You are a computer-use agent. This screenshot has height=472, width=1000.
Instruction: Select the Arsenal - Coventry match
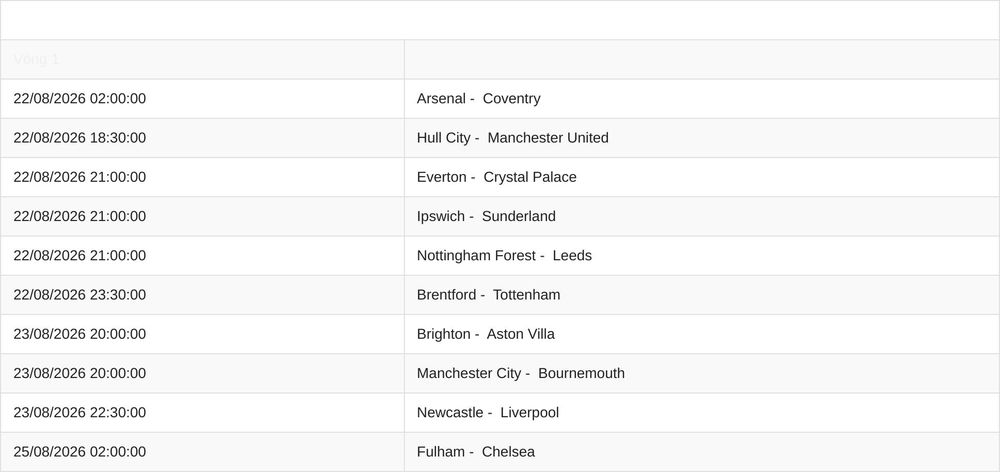tap(478, 99)
